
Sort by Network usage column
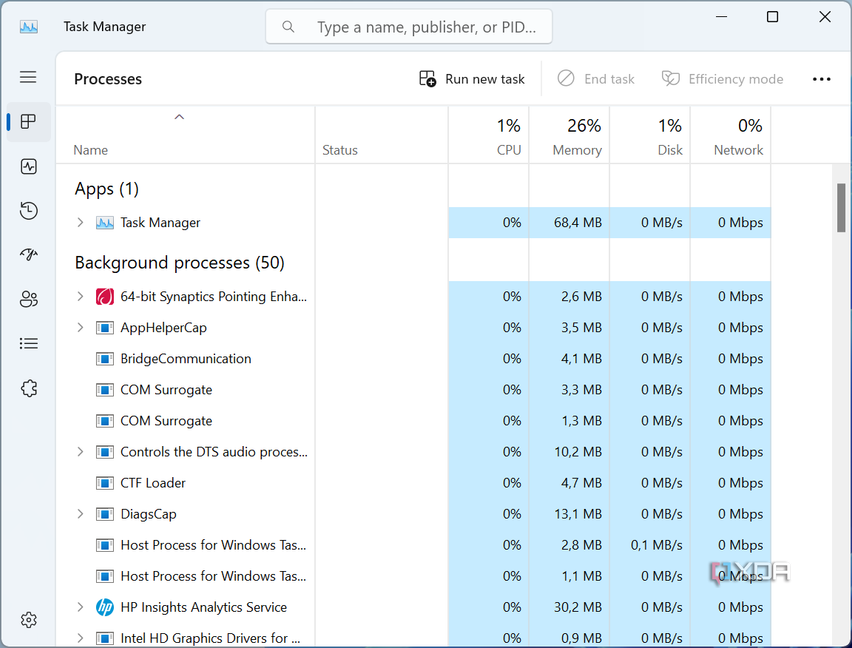click(x=730, y=137)
